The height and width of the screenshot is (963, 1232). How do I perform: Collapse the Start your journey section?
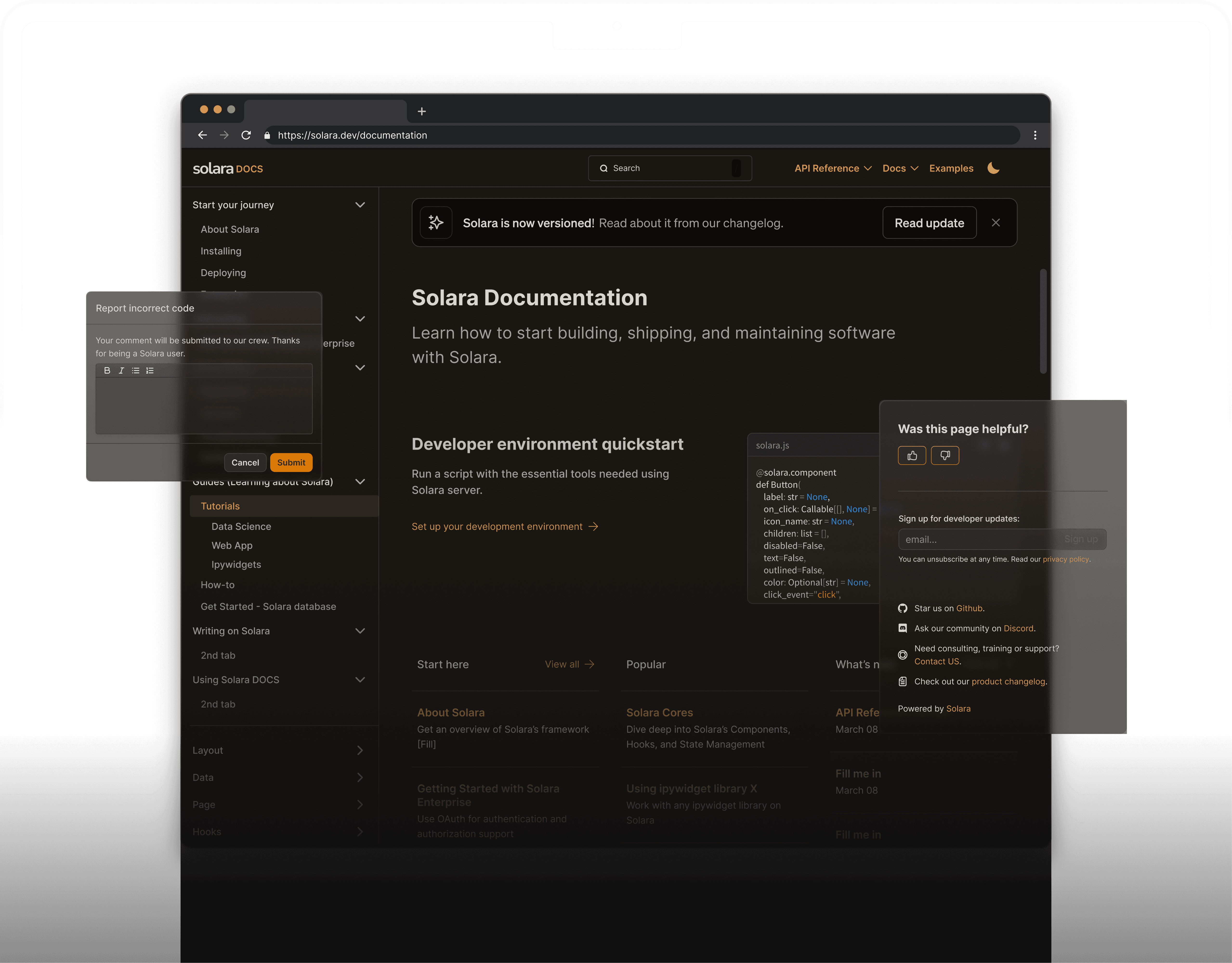[x=360, y=205]
